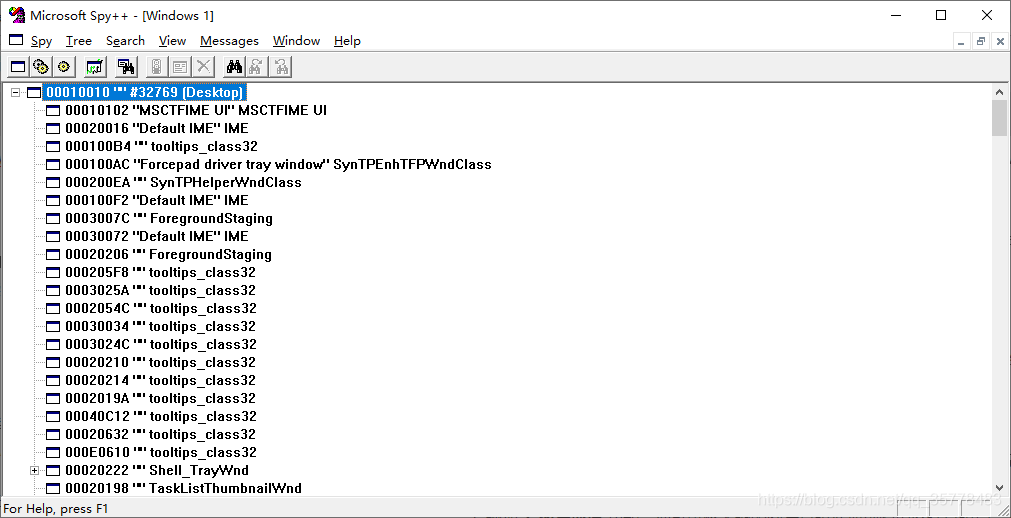Screen dimensions: 1011x518
Task: Select Forcepad driver tray window row
Action: click(278, 164)
